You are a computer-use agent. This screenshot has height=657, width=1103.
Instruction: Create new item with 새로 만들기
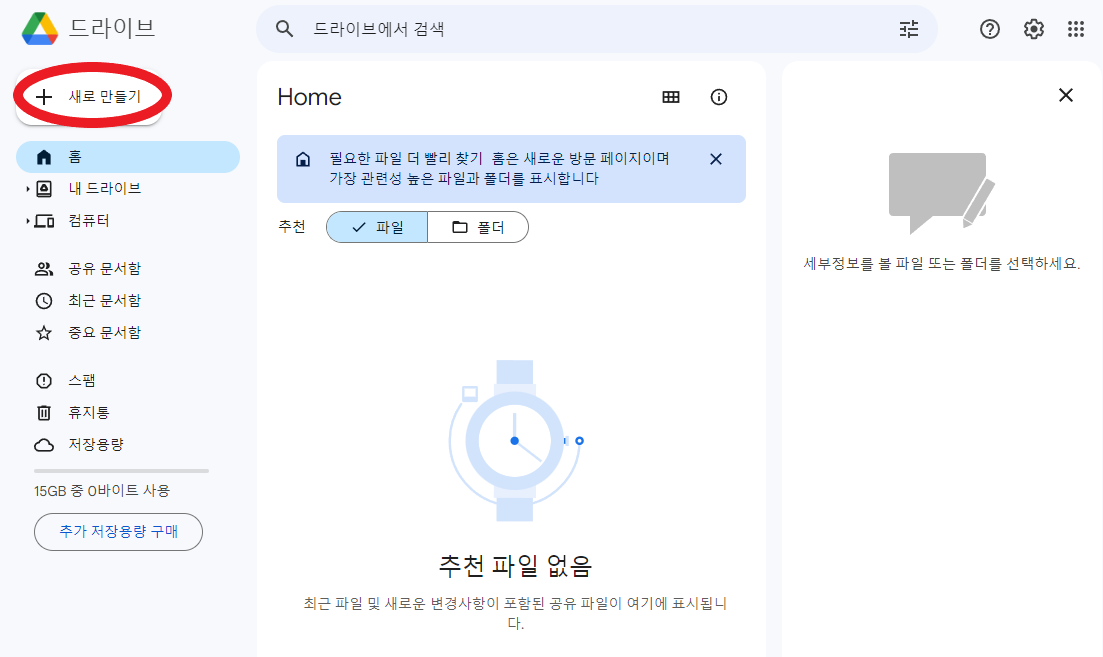[x=91, y=95]
